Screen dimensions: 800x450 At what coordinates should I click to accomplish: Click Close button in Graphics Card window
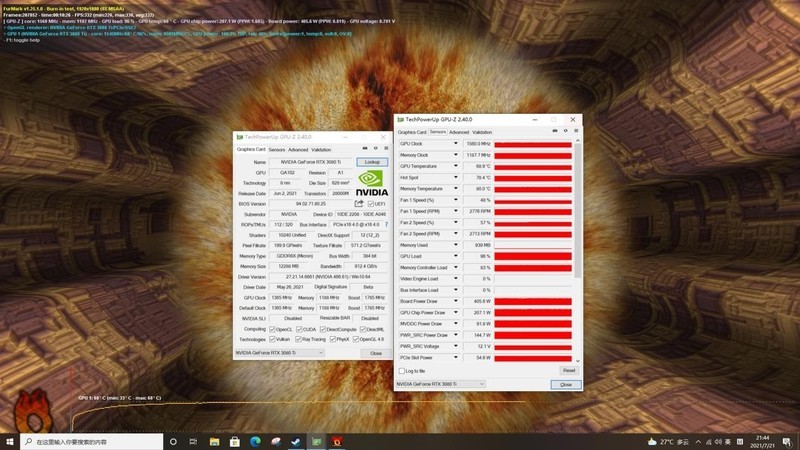coord(376,353)
